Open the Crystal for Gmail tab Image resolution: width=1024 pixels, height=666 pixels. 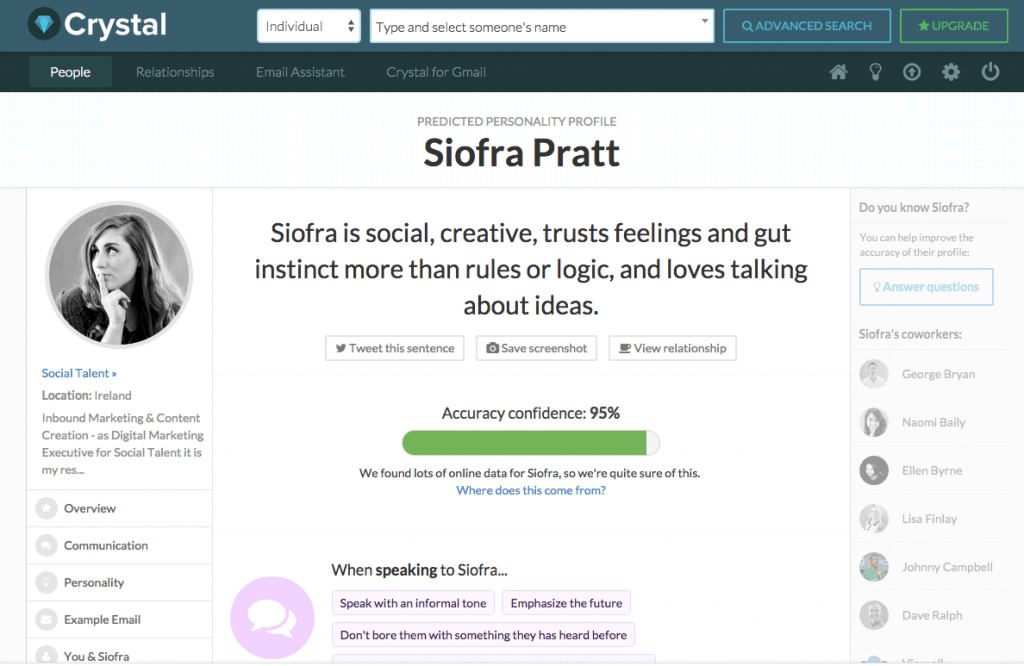[436, 72]
